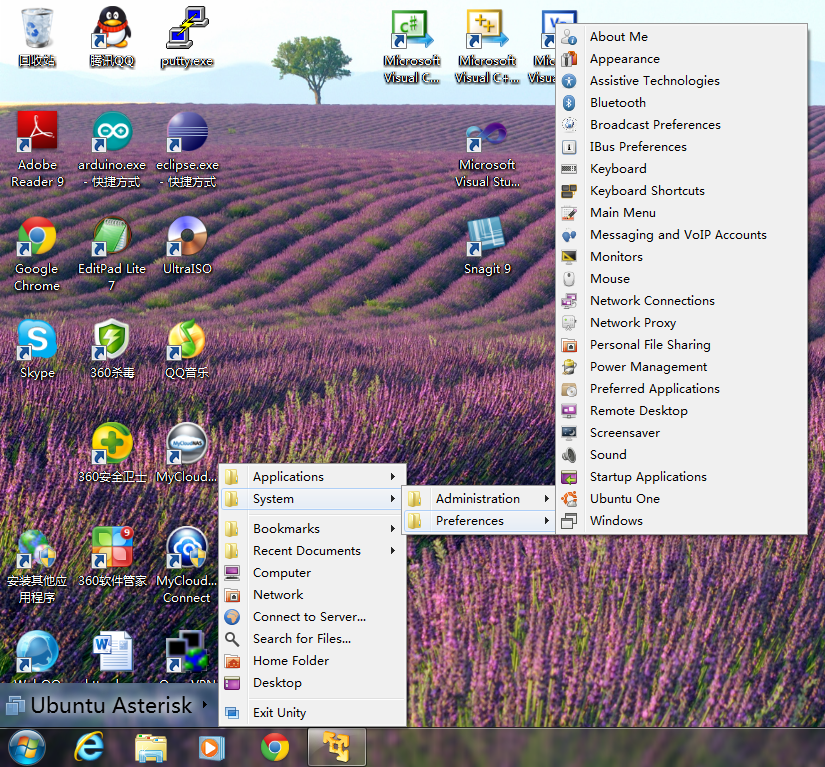Open About Me preferences
This screenshot has width=825, height=767.
coord(681,37)
